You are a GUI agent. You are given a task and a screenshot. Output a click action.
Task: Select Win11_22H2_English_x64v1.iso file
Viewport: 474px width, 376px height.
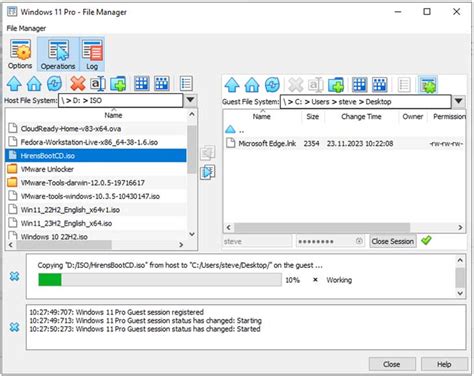96,210
